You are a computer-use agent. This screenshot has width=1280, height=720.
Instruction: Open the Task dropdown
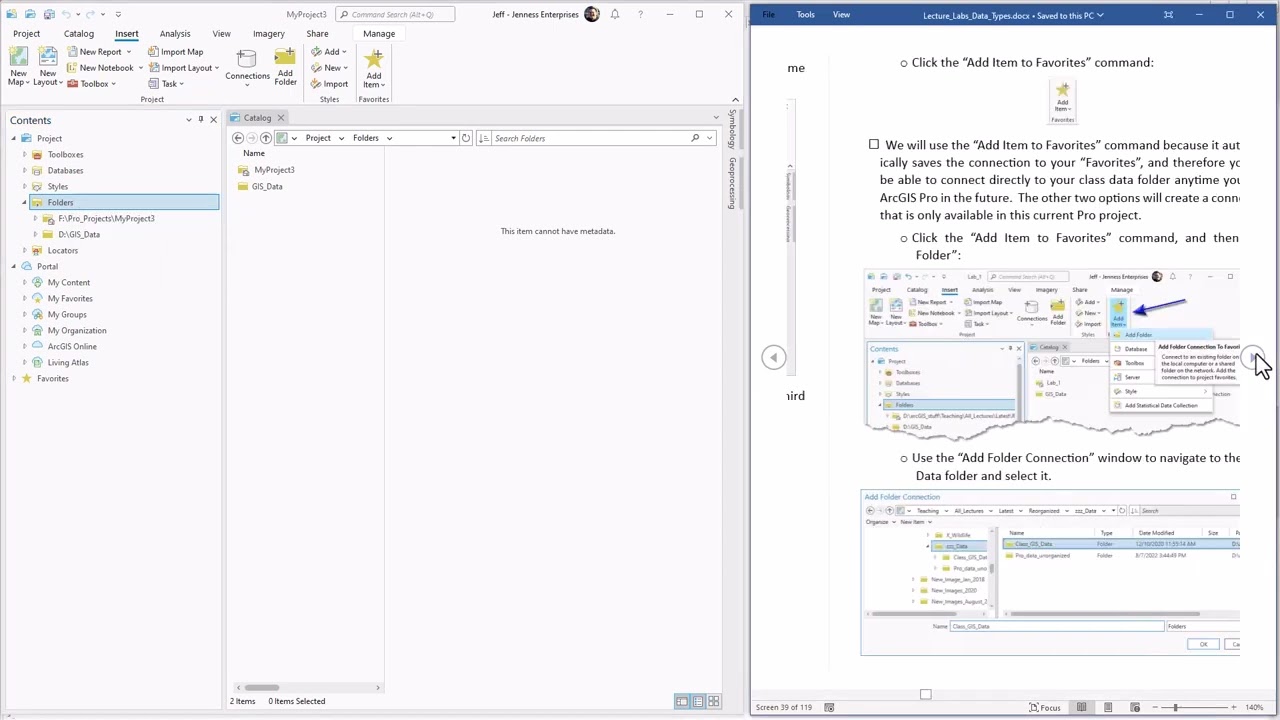click(181, 84)
